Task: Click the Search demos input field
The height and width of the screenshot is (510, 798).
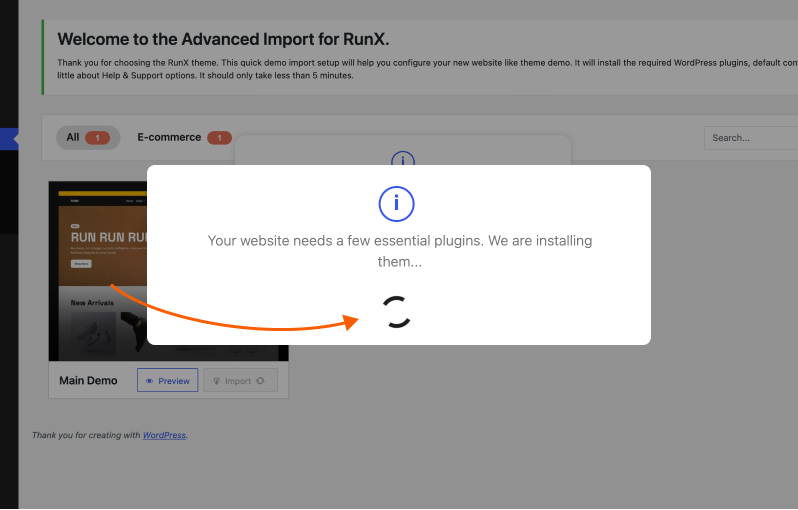Action: coord(751,138)
